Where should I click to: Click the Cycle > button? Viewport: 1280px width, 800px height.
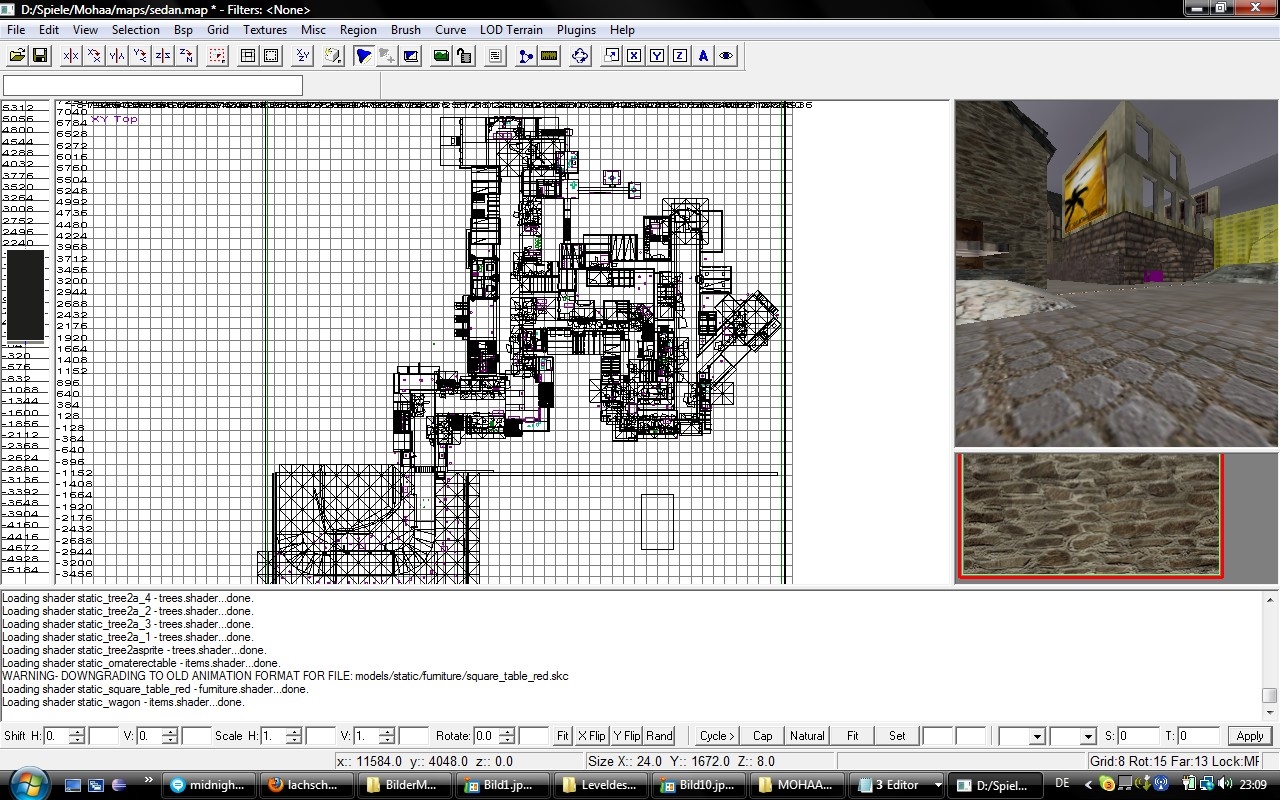pos(717,736)
